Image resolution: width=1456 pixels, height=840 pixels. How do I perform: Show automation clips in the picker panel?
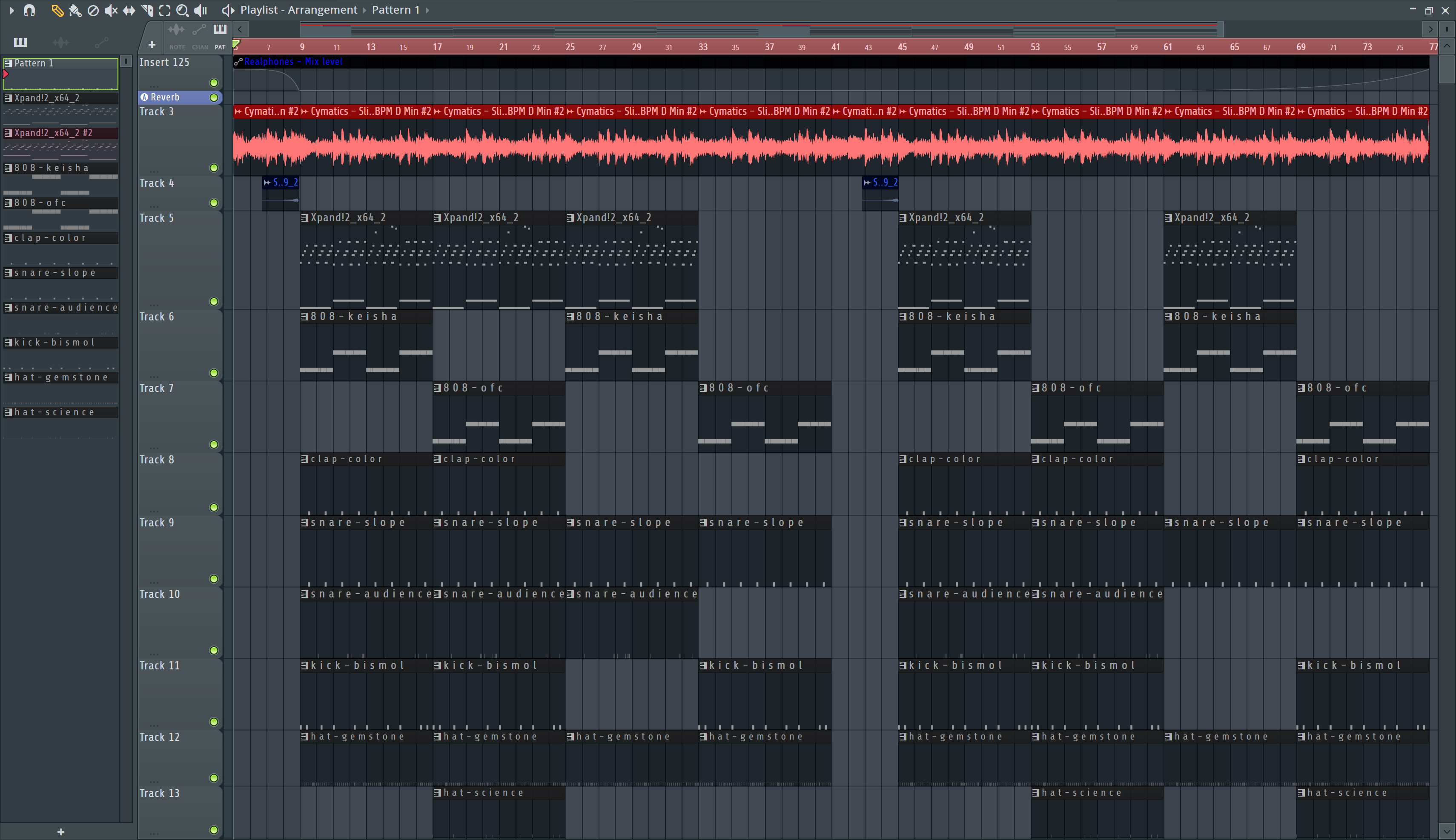102,42
